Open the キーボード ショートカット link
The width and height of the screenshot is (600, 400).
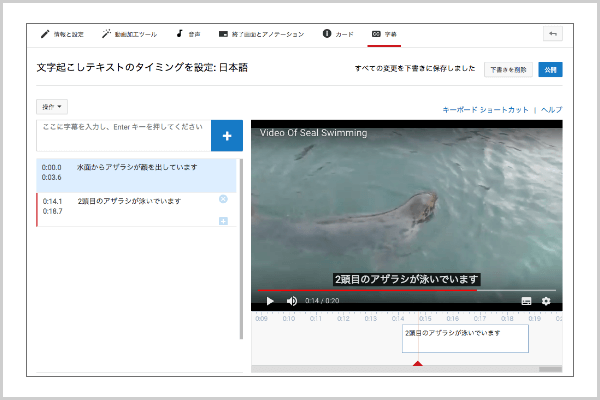[x=485, y=110]
